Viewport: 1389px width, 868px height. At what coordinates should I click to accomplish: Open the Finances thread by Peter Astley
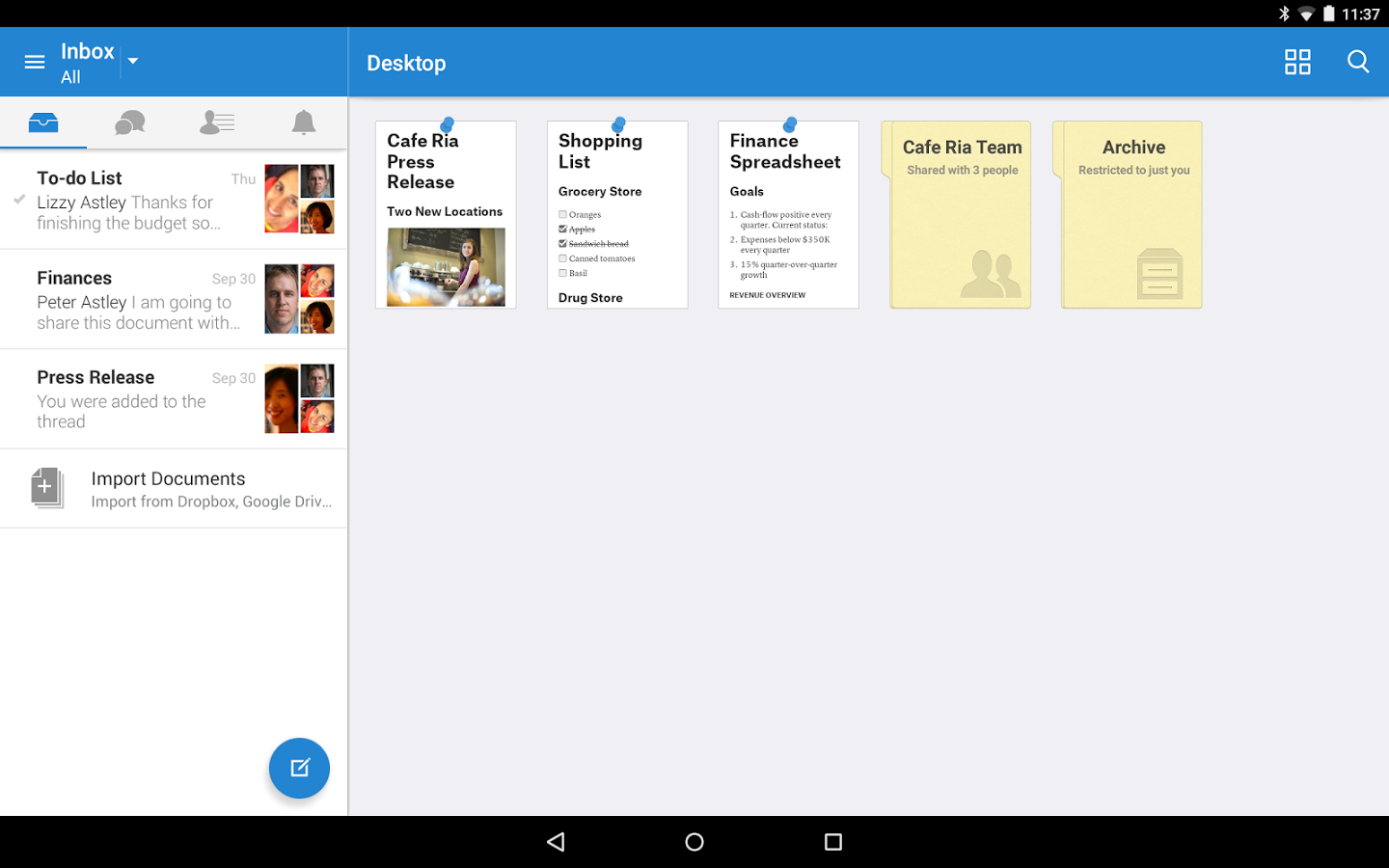174,299
